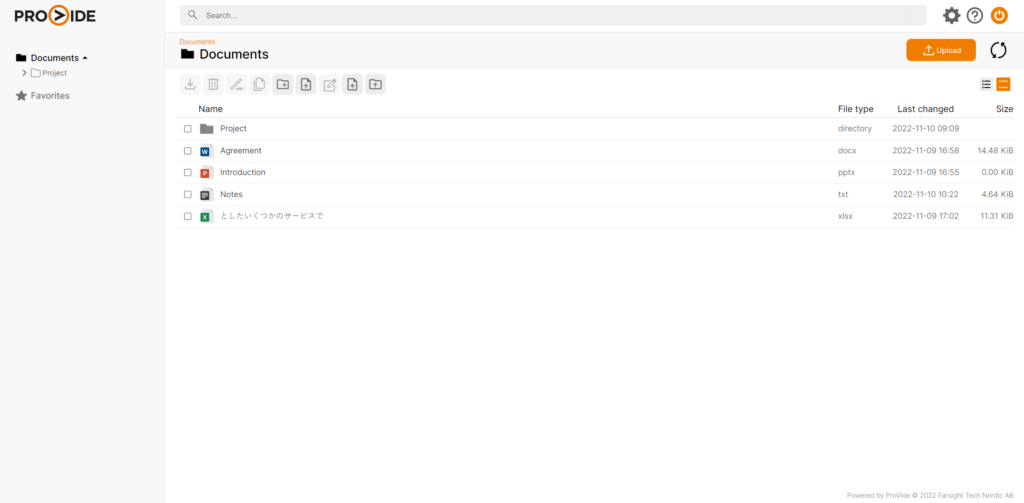Click the ProVide logo

pyautogui.click(x=56, y=16)
